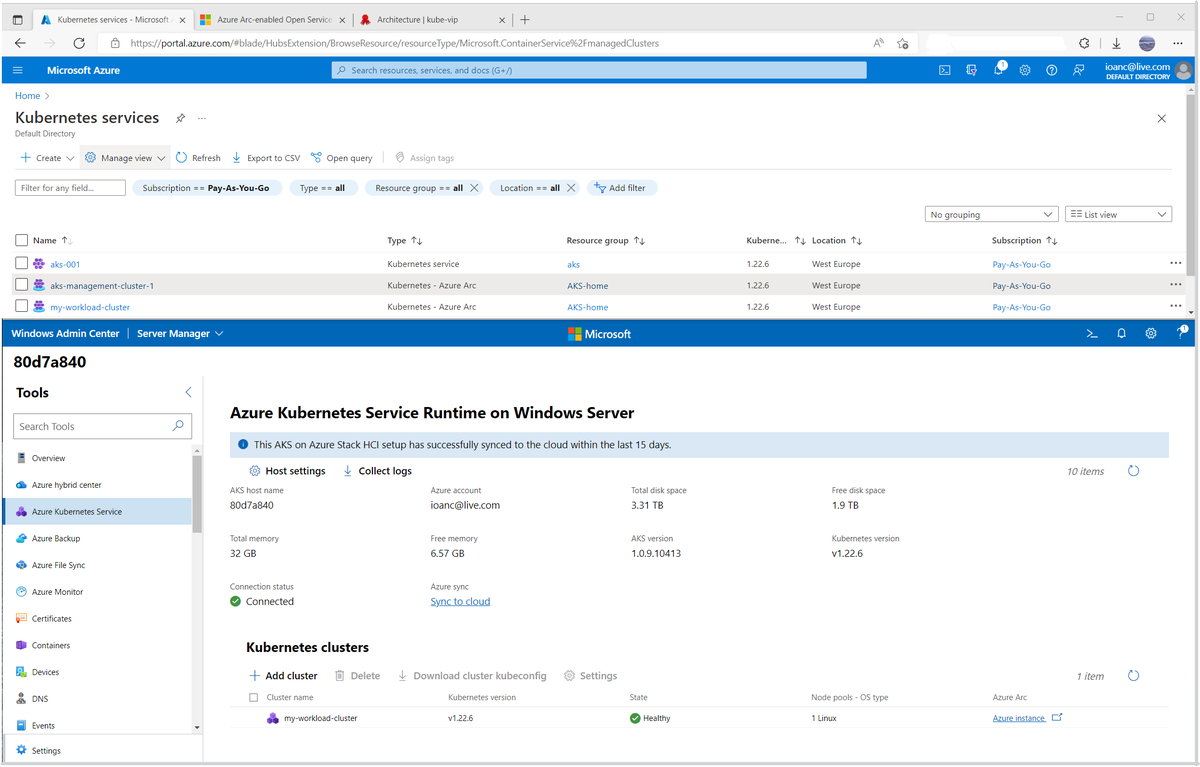Browser refresh page button
Viewport: 1200px width, 767px height.
(x=79, y=43)
